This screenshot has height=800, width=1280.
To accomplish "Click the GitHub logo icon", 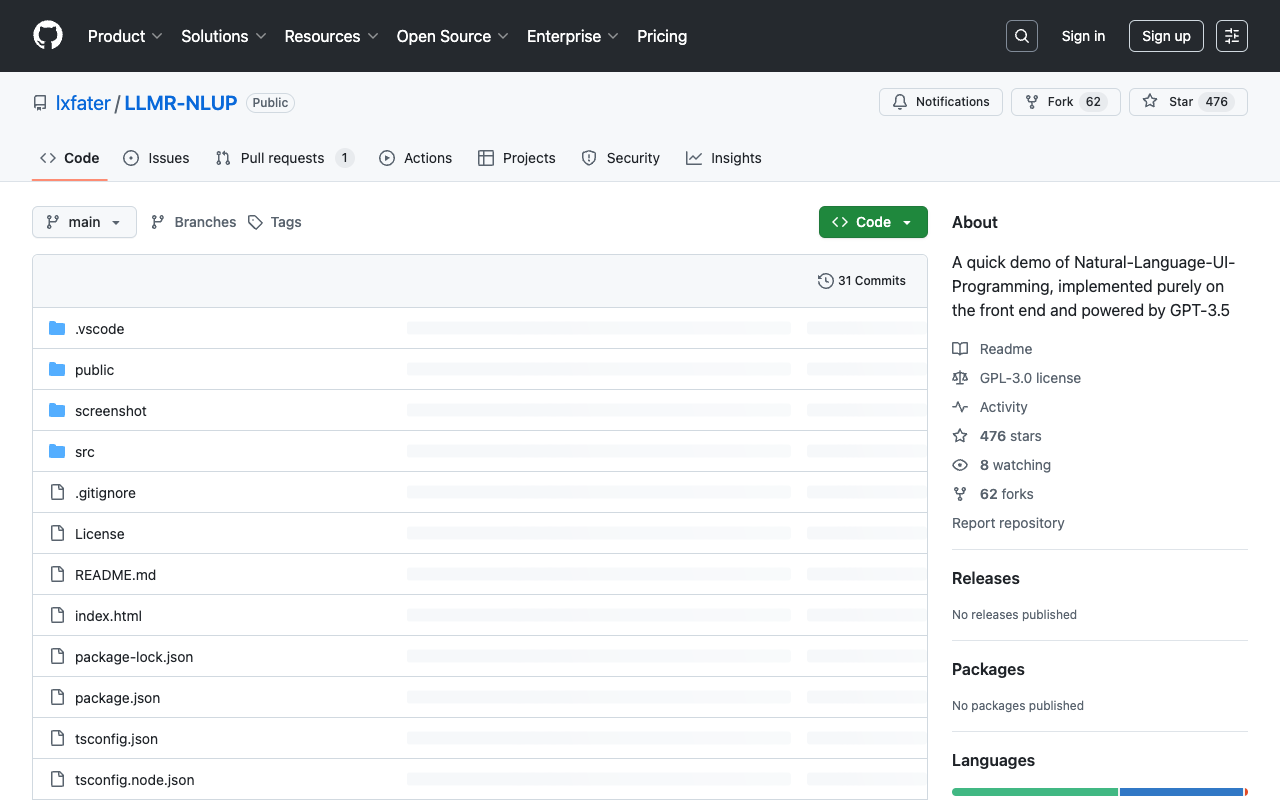I will click(48, 36).
